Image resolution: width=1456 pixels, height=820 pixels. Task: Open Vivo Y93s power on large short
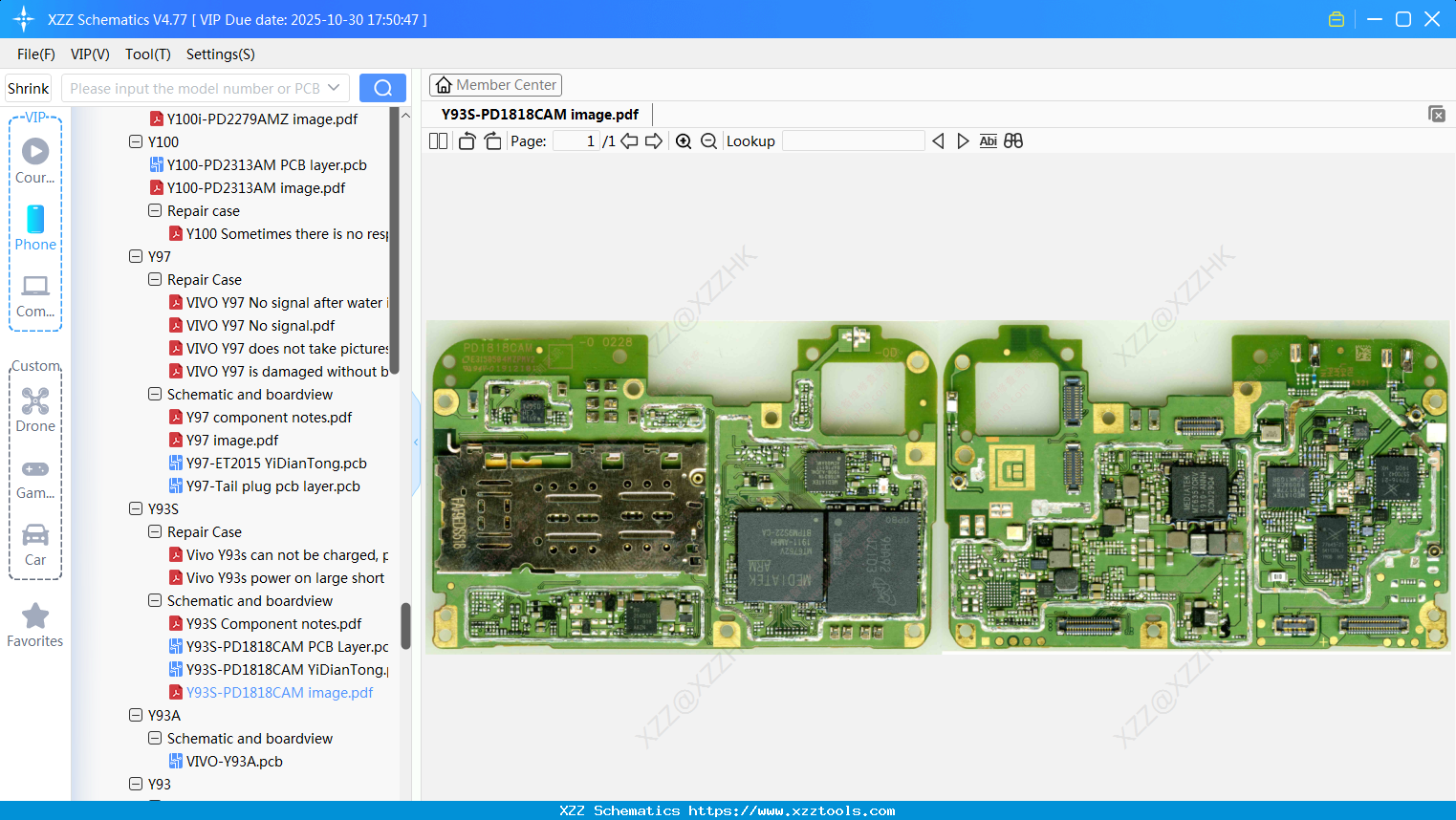[276, 578]
